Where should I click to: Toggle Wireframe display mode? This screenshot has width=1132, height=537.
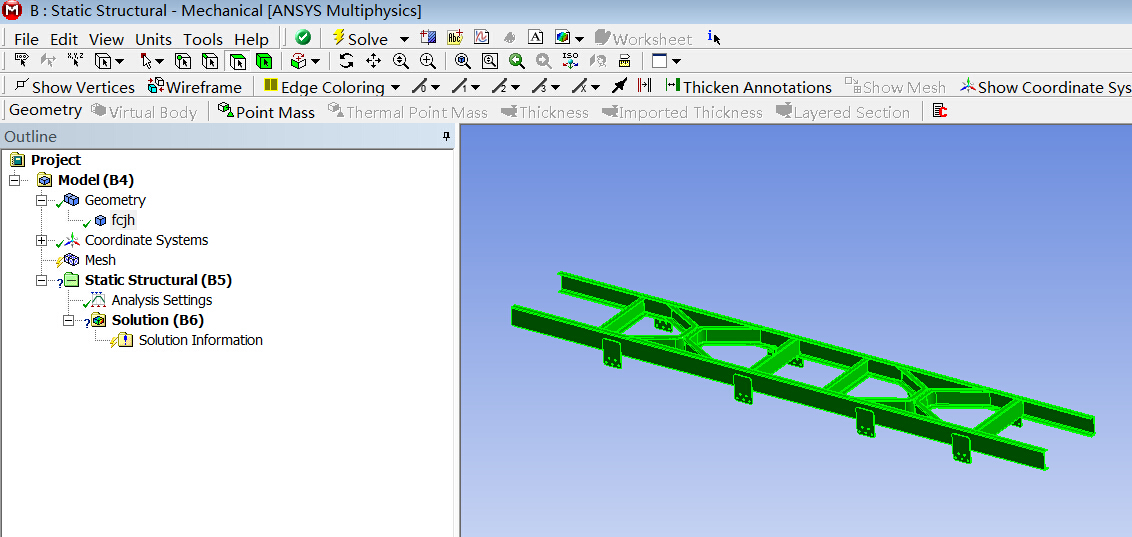[x=195, y=87]
